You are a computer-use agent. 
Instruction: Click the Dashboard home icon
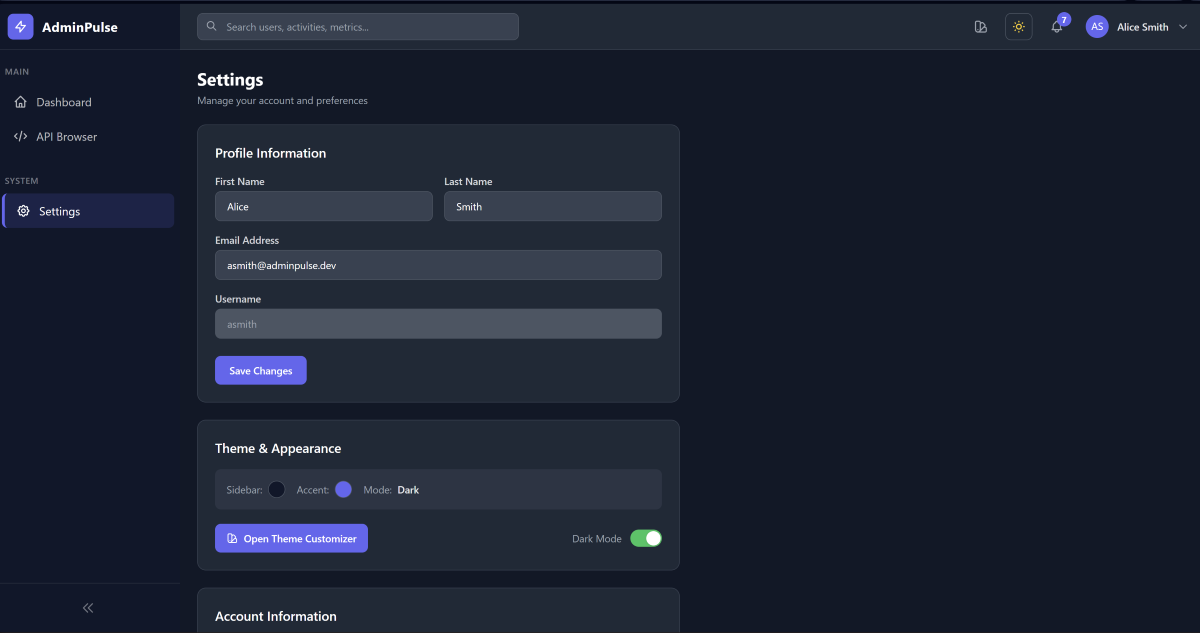[x=21, y=102]
